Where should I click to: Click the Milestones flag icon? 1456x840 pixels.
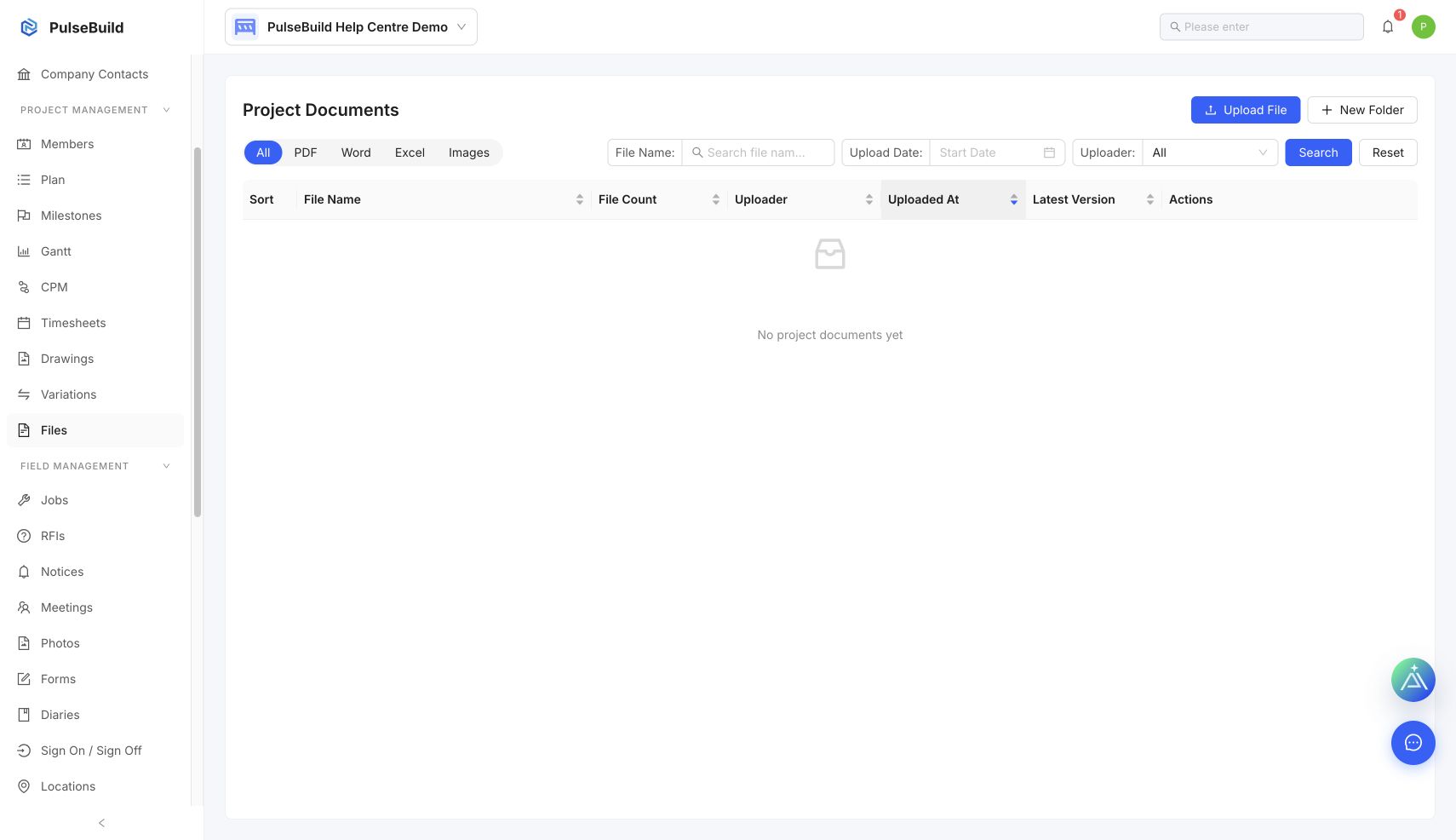tap(24, 216)
